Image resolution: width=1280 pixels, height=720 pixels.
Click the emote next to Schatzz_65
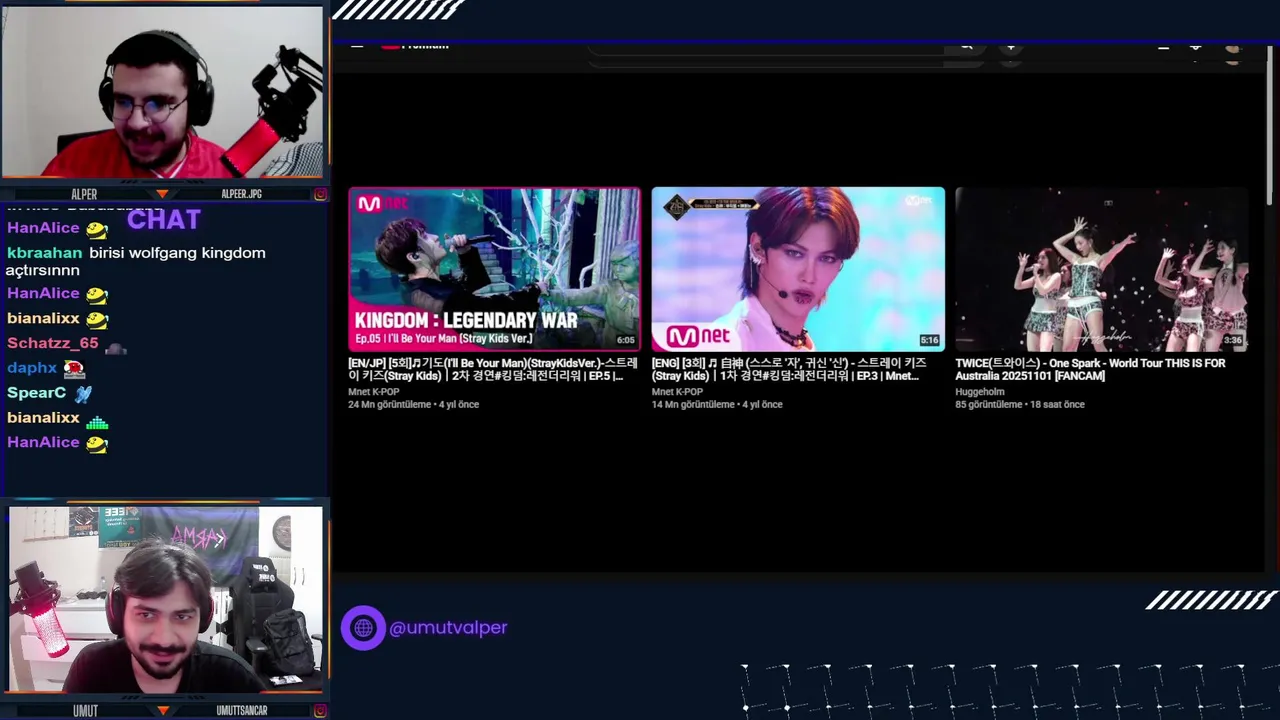tap(116, 347)
